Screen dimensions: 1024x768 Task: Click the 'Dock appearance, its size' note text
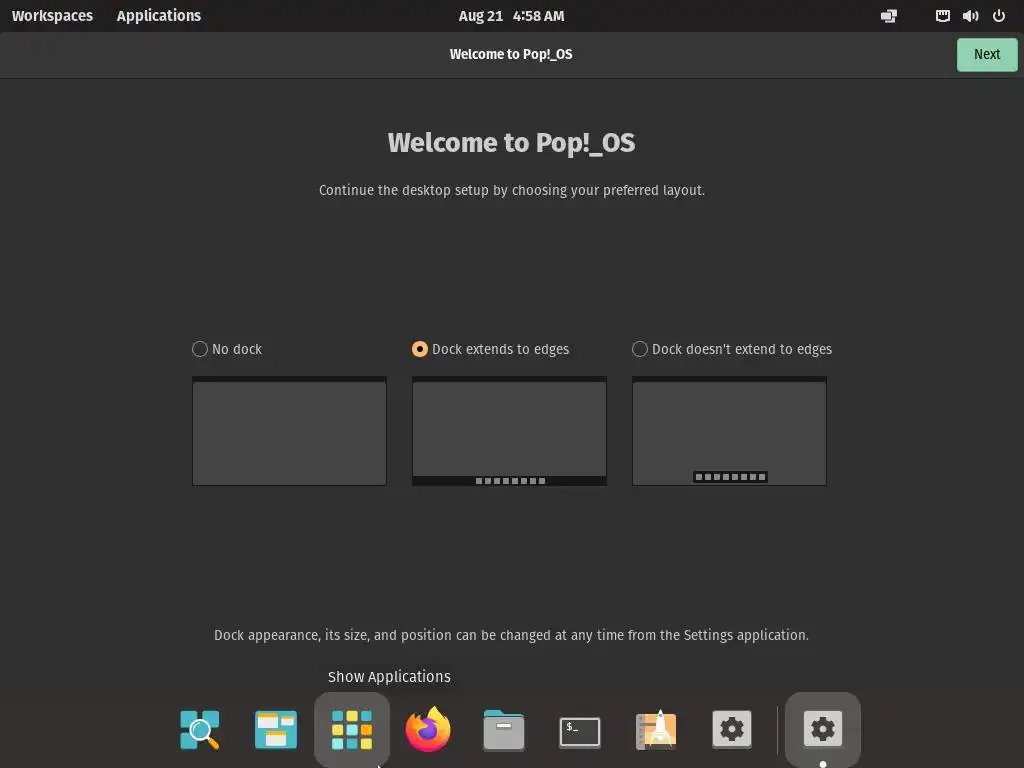pyautogui.click(x=512, y=635)
